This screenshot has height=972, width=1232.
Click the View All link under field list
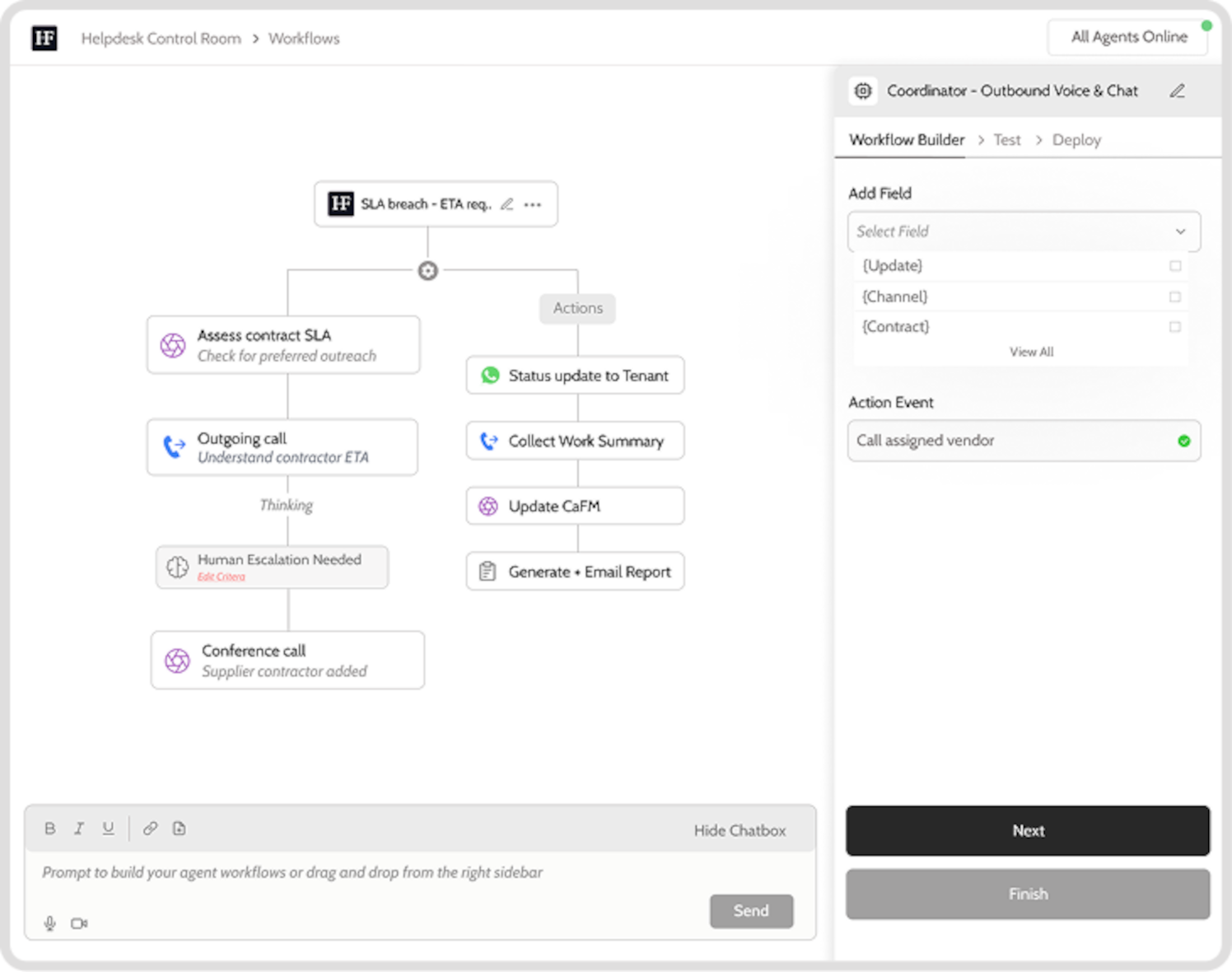[1031, 351]
